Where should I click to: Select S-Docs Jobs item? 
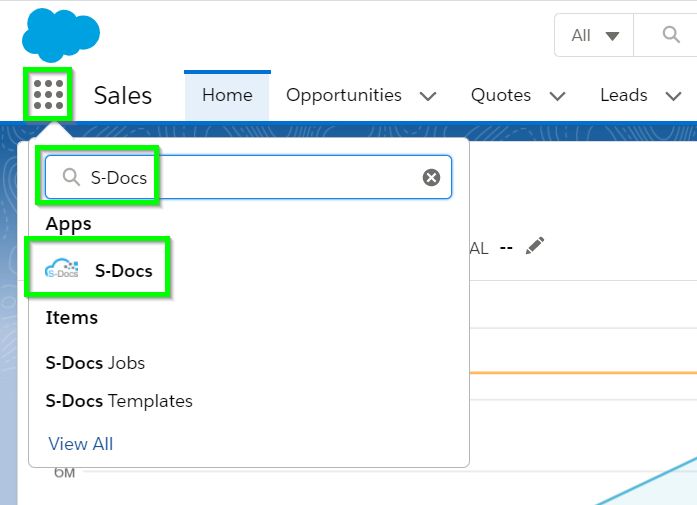pyautogui.click(x=95, y=363)
